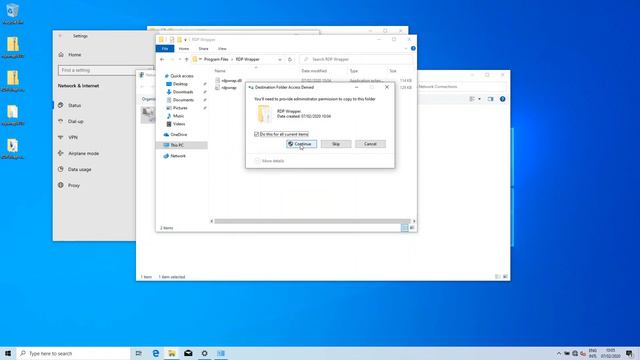Sort by Type column header
Viewport: 640px width, 360px height.
tap(353, 71)
